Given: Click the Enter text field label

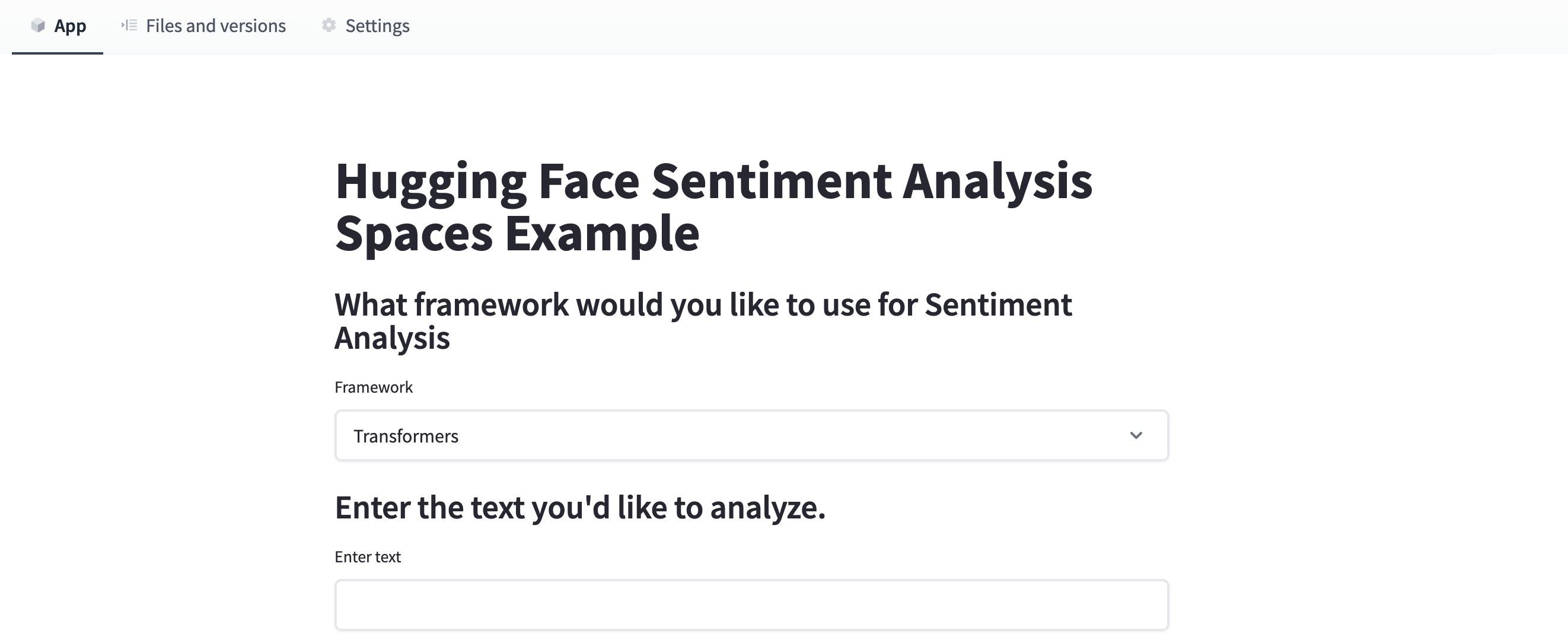Looking at the screenshot, I should pyautogui.click(x=368, y=556).
